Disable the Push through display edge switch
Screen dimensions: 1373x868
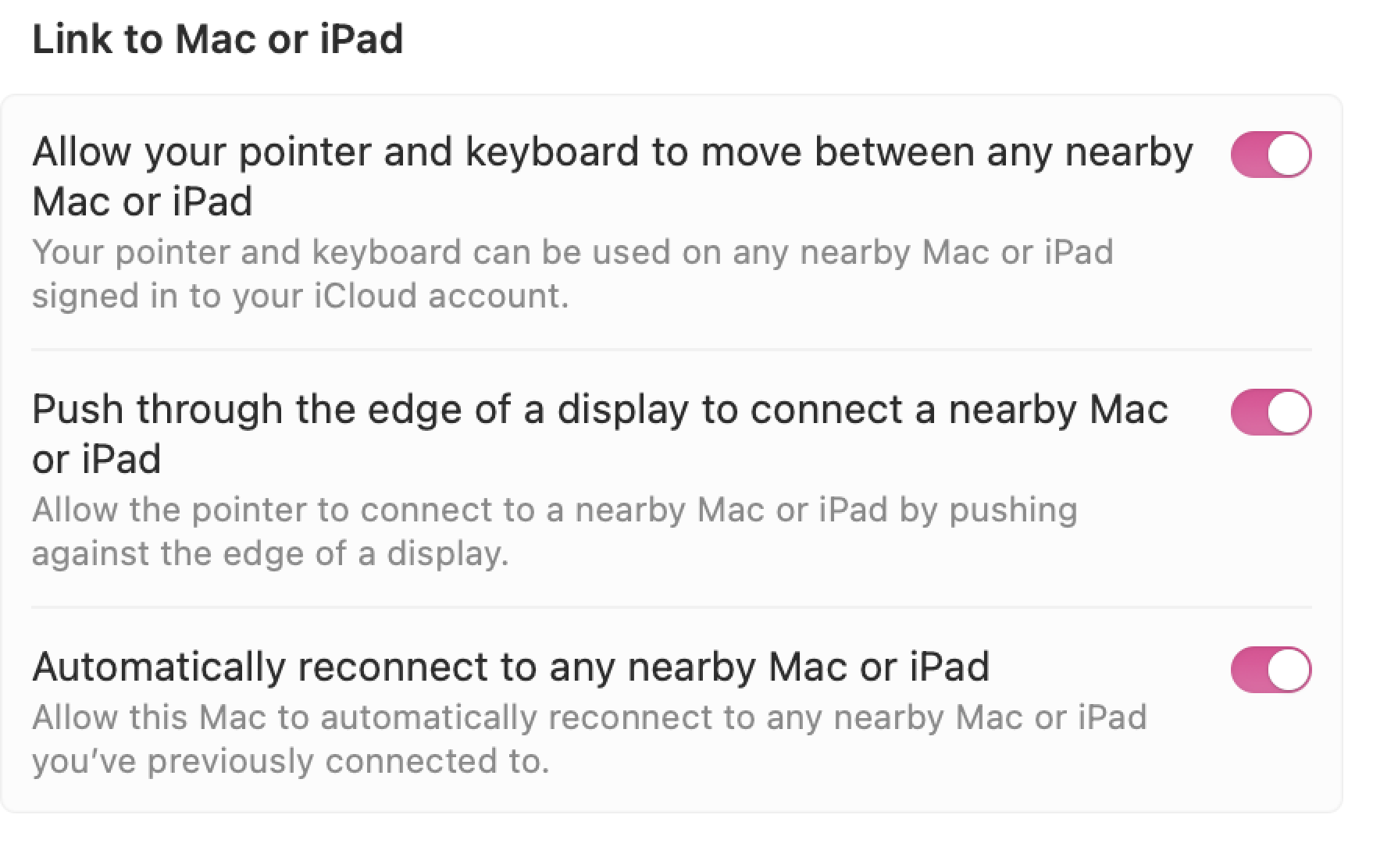[1271, 412]
